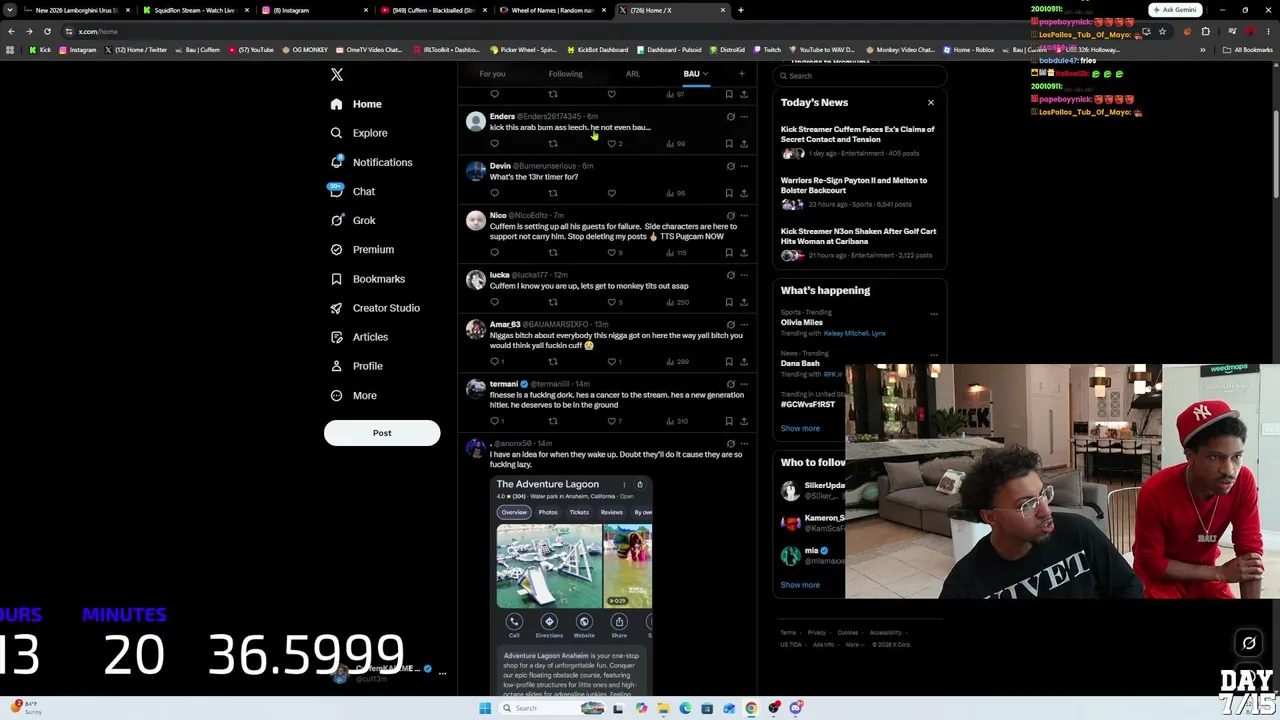Open Chat in the X sidebar
Screen dimensions: 1280x720
352,191
